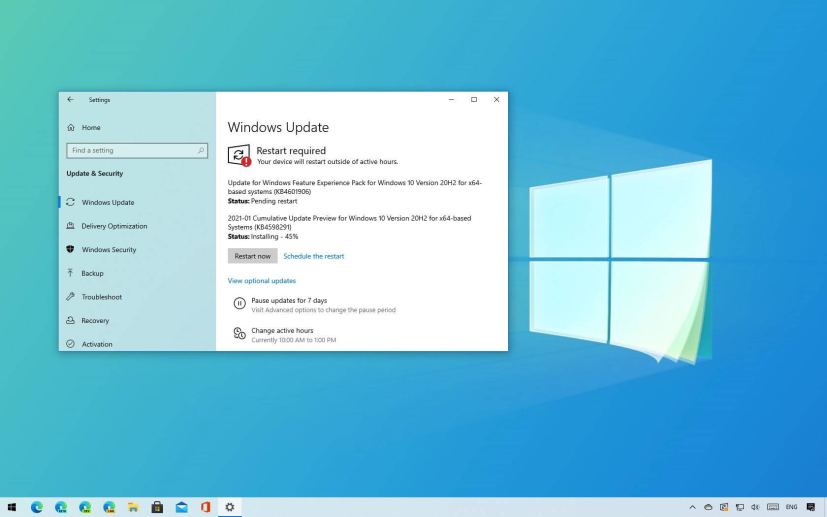
Task: Click the Restart now button
Action: [x=253, y=256]
